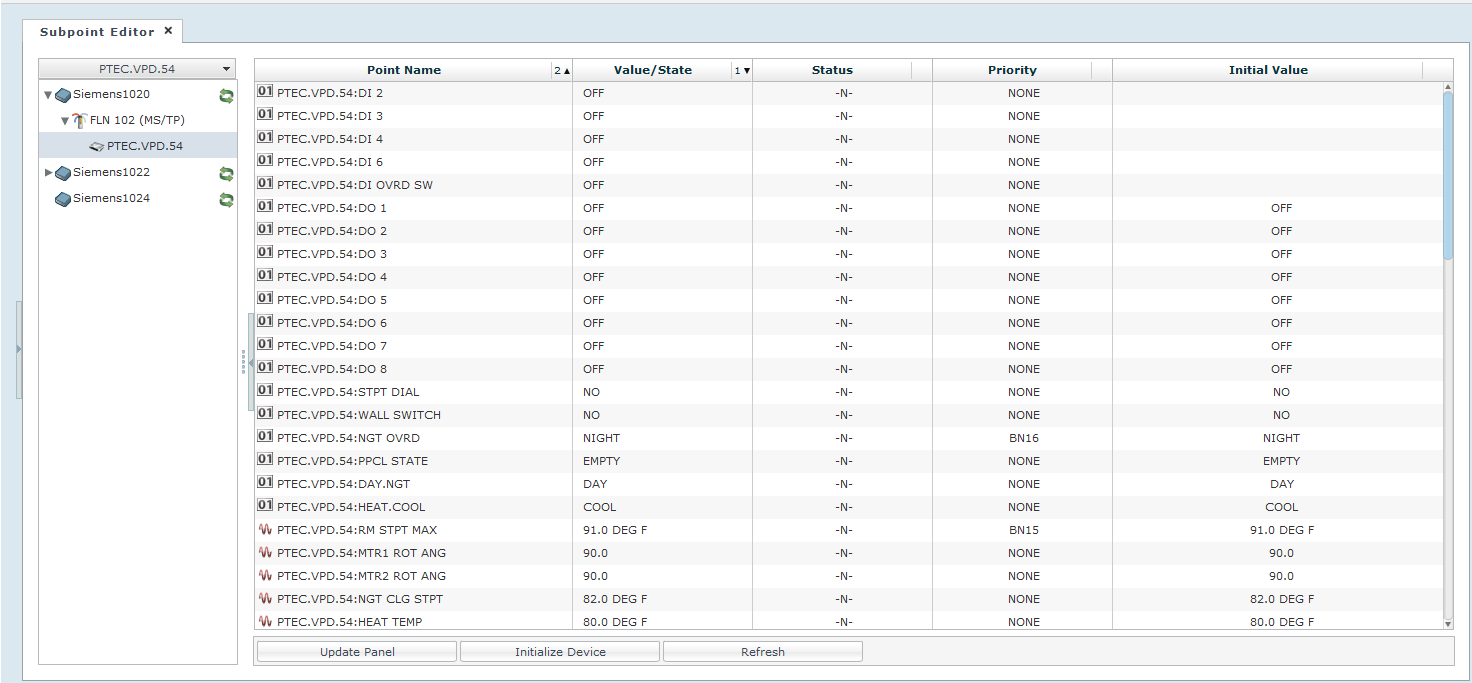
Task: Click the Initialize Device button
Action: (560, 652)
